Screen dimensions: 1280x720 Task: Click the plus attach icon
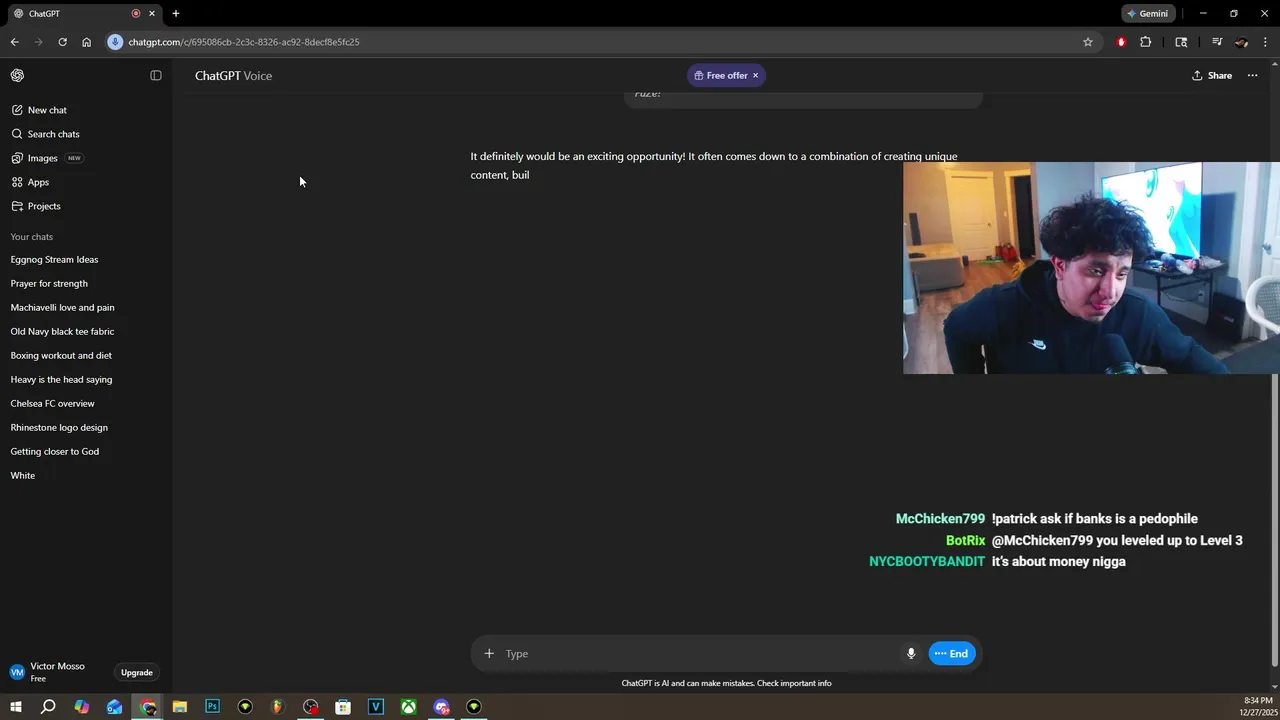pos(489,654)
